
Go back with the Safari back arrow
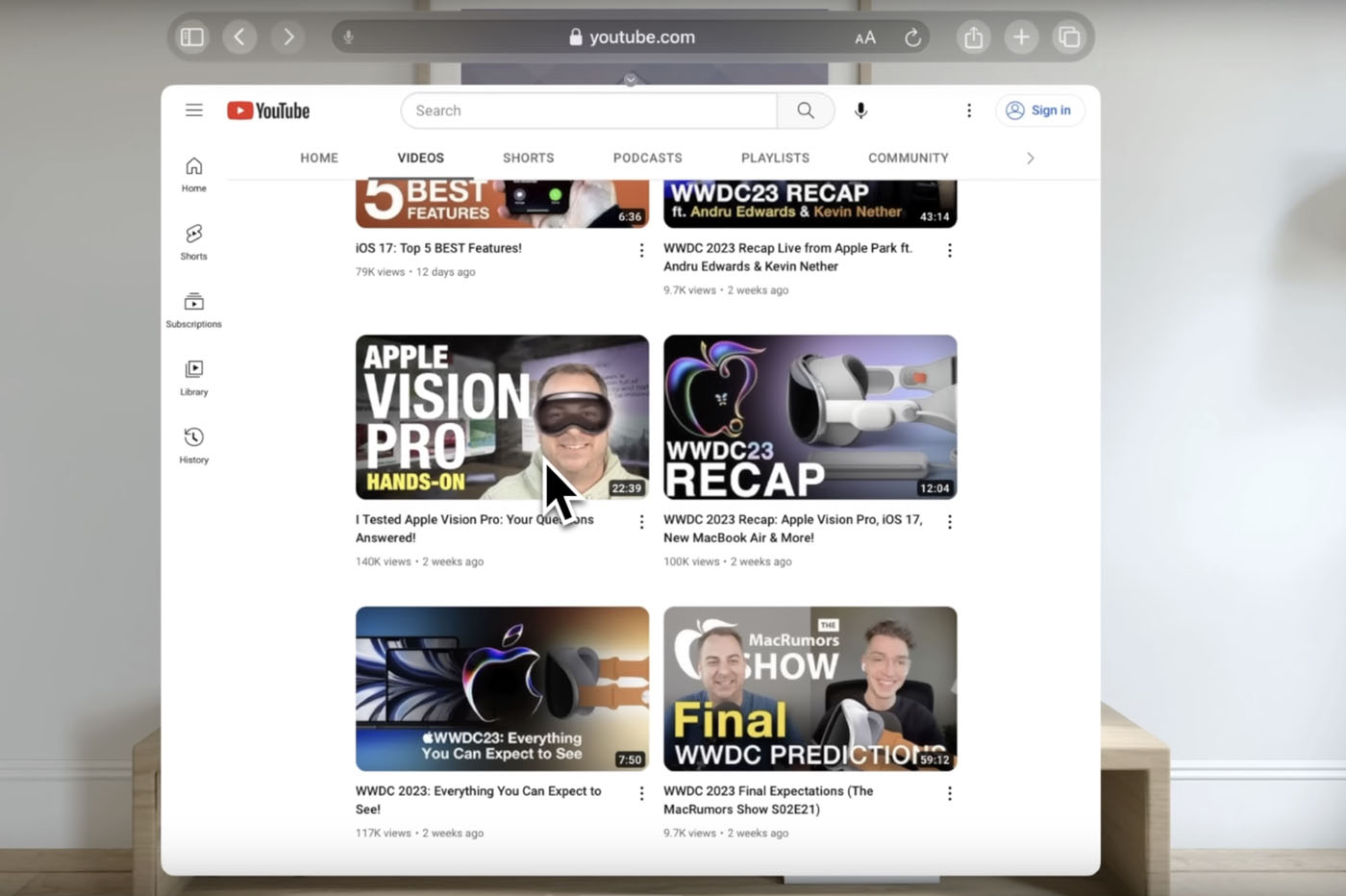[239, 37]
